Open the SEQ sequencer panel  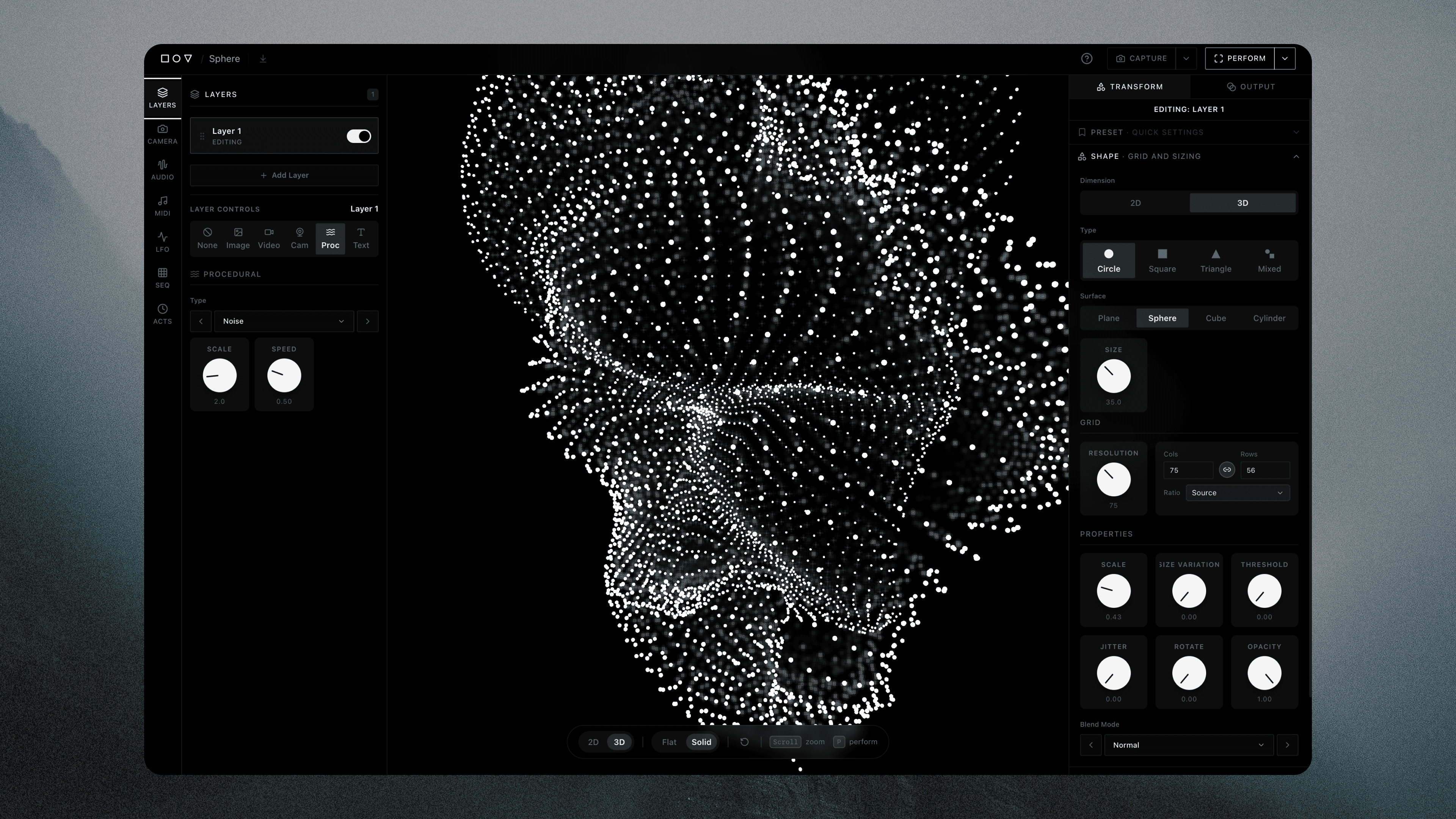click(x=162, y=278)
